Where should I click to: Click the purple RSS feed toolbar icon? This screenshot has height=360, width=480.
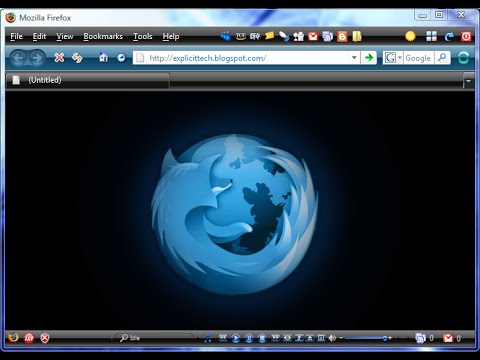coord(328,36)
